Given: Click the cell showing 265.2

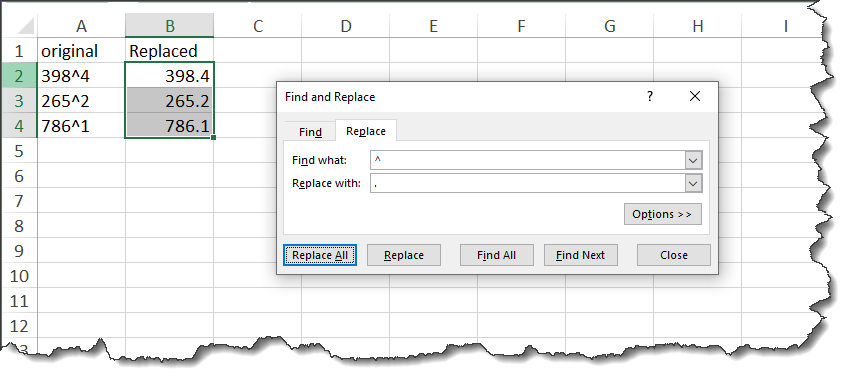Looking at the screenshot, I should (170, 101).
